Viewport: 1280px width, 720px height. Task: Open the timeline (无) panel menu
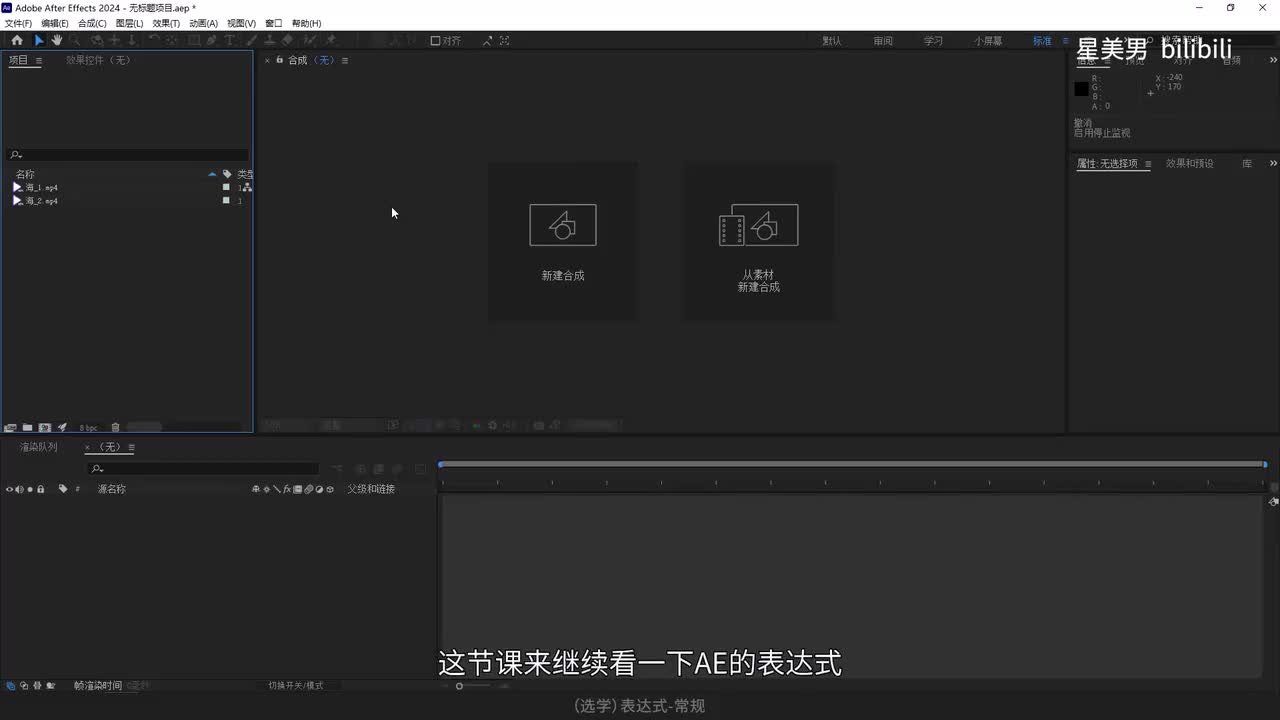point(131,447)
